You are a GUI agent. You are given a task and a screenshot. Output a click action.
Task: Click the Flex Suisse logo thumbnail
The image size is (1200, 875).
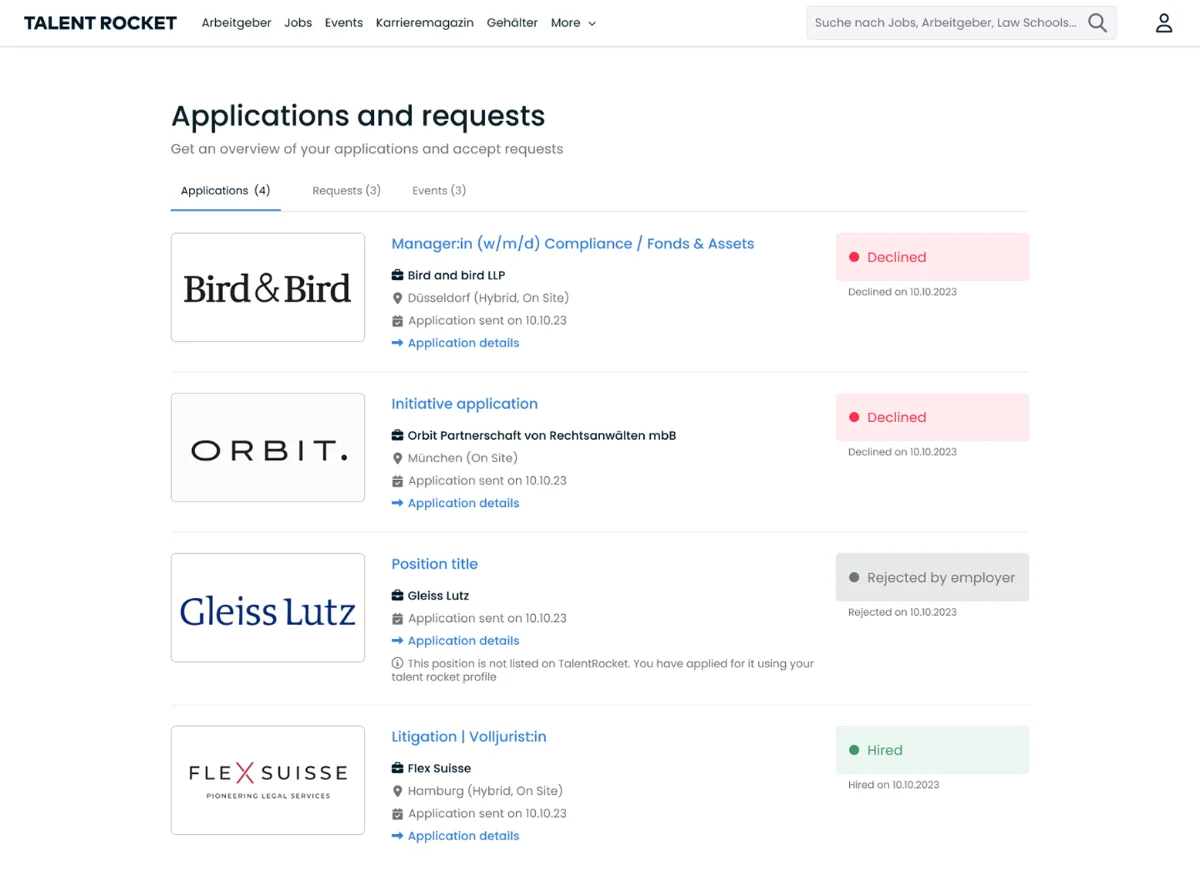268,780
